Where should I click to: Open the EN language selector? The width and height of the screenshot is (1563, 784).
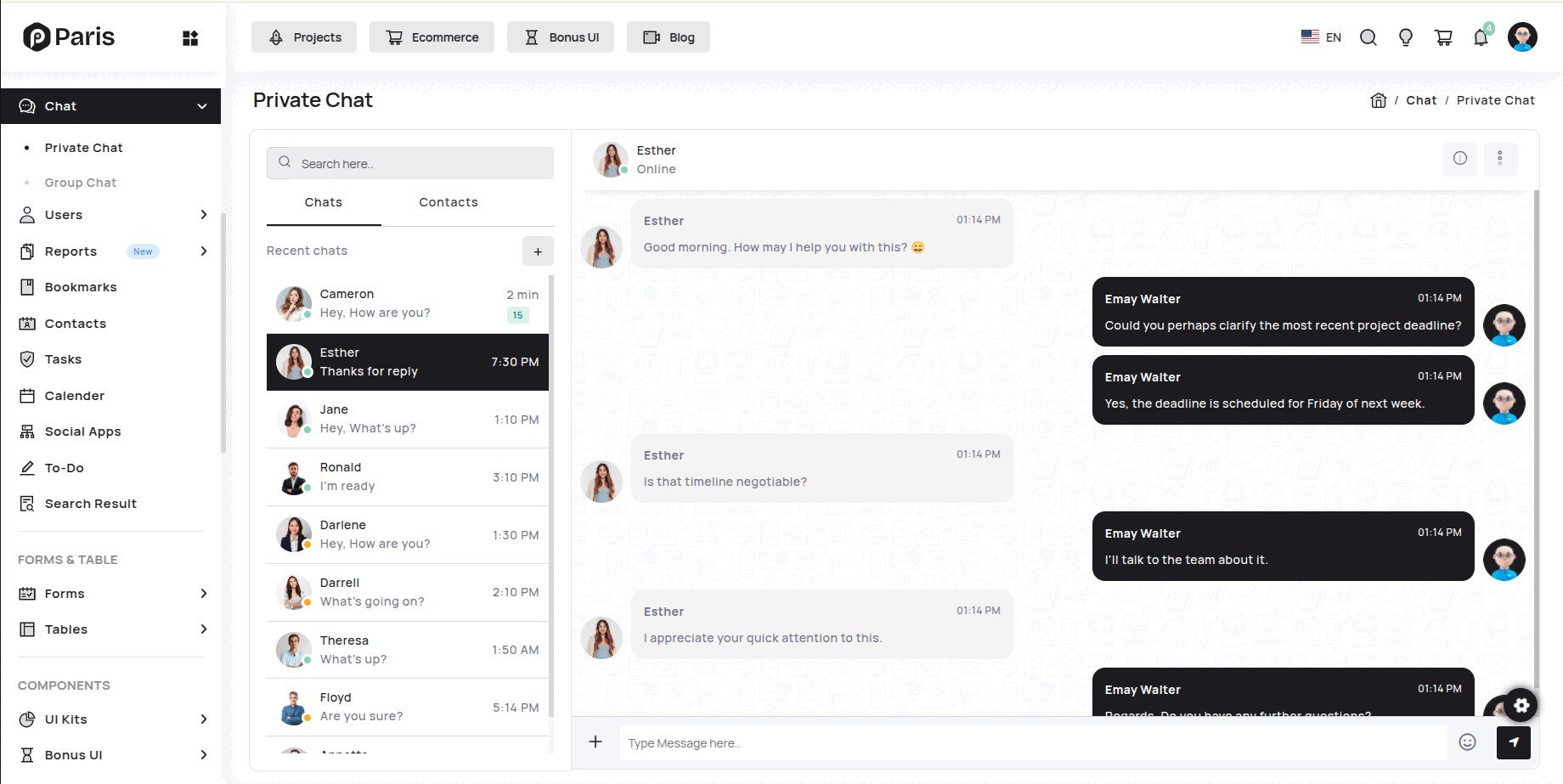pyautogui.click(x=1321, y=37)
